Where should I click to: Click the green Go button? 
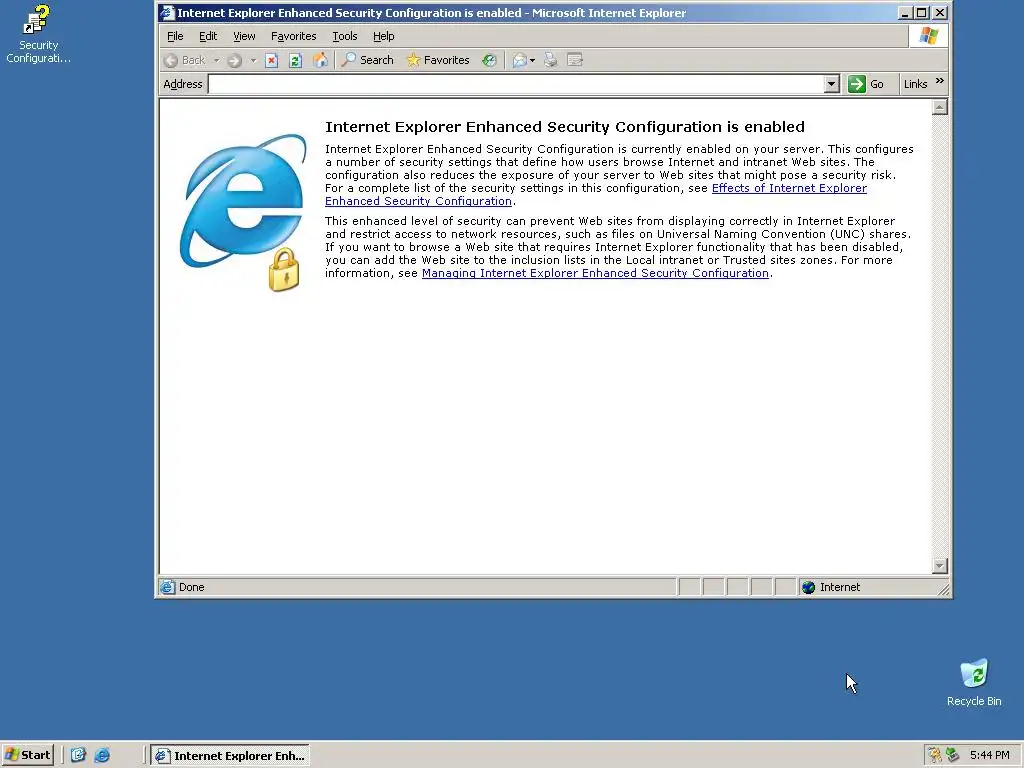tap(865, 84)
